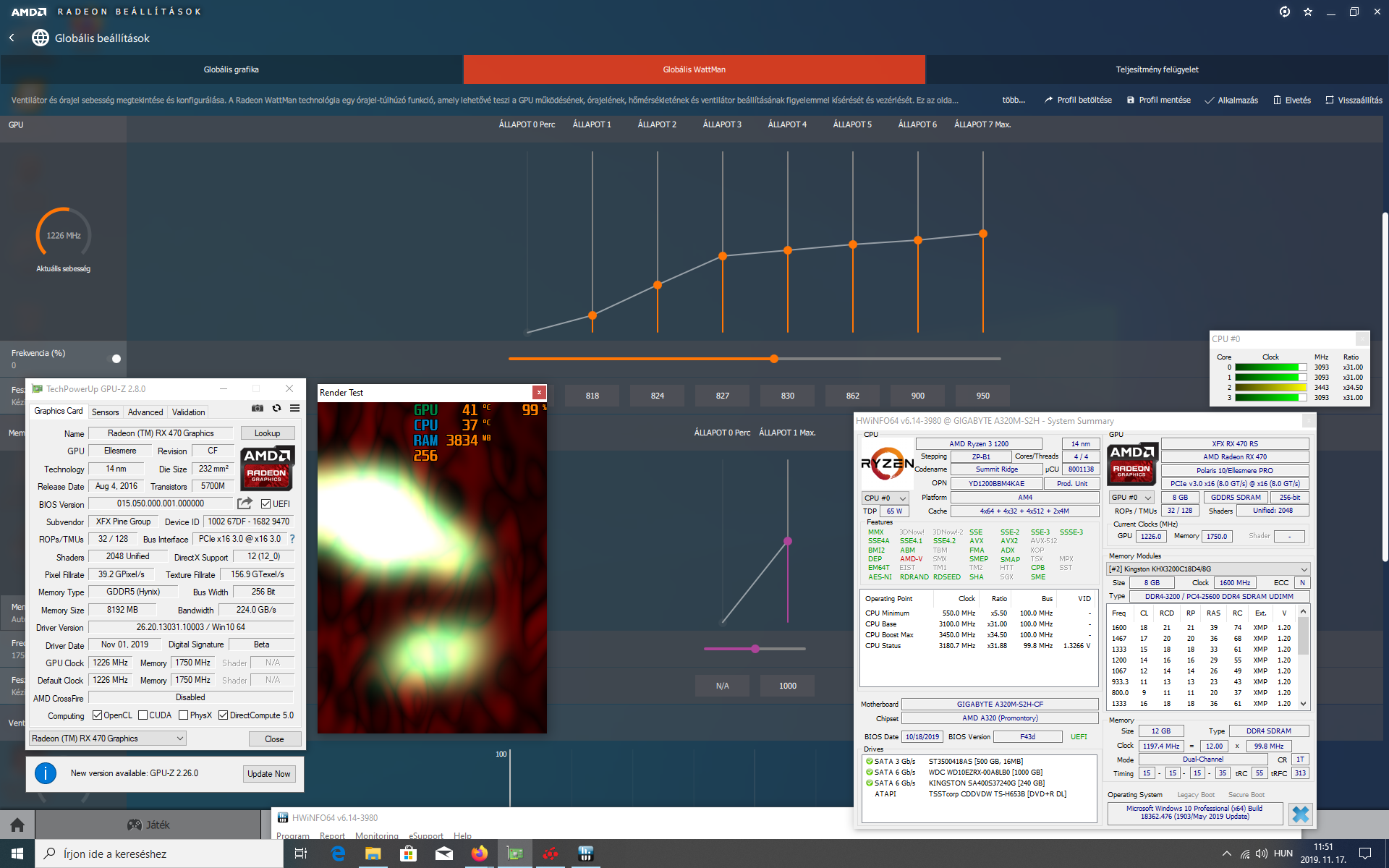Viewport: 1389px width, 868px height.
Task: Click the ÁLLAPOT 7 Max curve point
Action: [983, 234]
